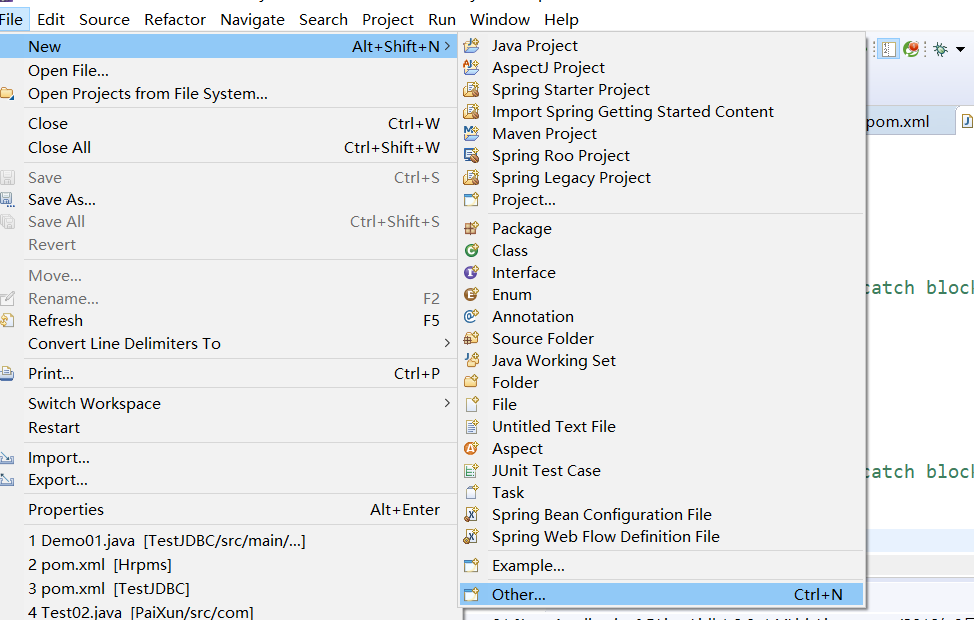Click the Spring Bean Configuration File icon
The height and width of the screenshot is (620, 974).
pyautogui.click(x=471, y=514)
